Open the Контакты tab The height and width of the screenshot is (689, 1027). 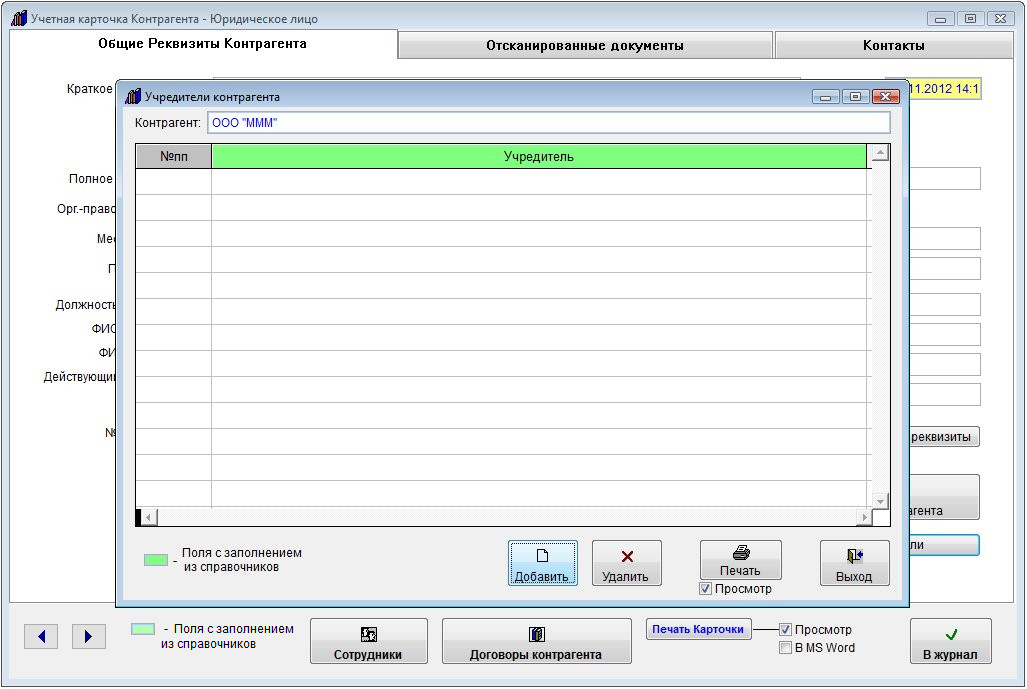tap(893, 45)
